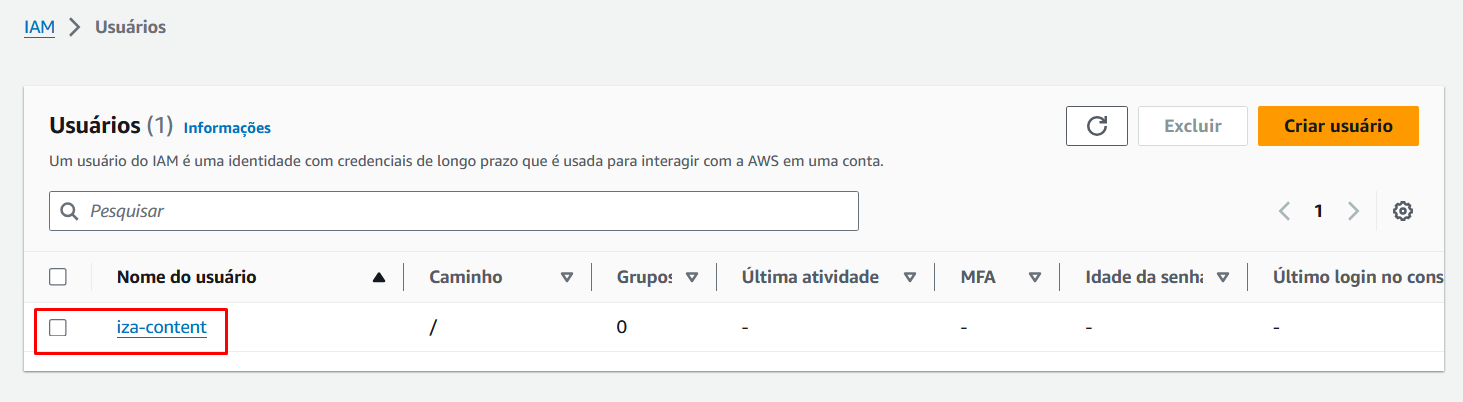Sort ascending by Nome do usuário arrow
Viewport: 1463px width, 402px height.
[378, 278]
